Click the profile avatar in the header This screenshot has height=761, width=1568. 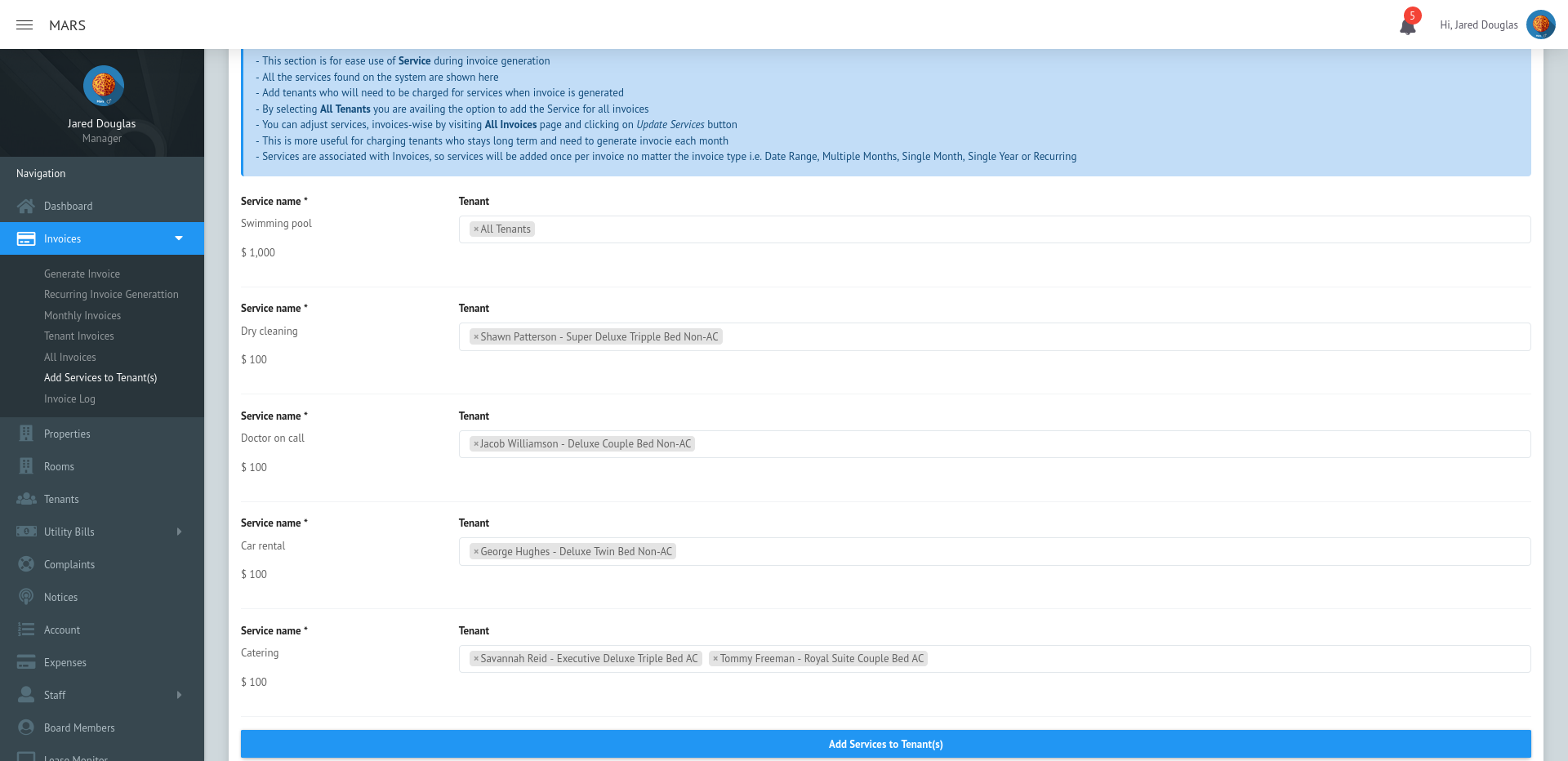click(1540, 24)
